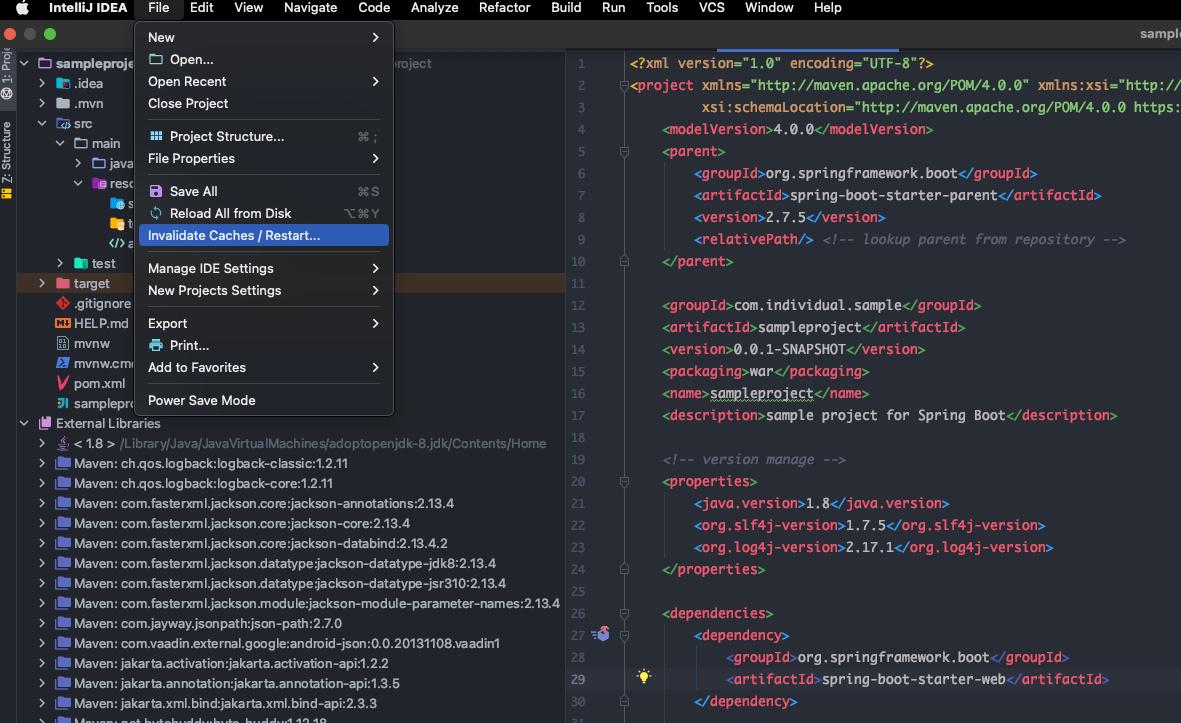Image resolution: width=1181 pixels, height=723 pixels.
Task: Click the Open... menu entry
Action: point(264,59)
